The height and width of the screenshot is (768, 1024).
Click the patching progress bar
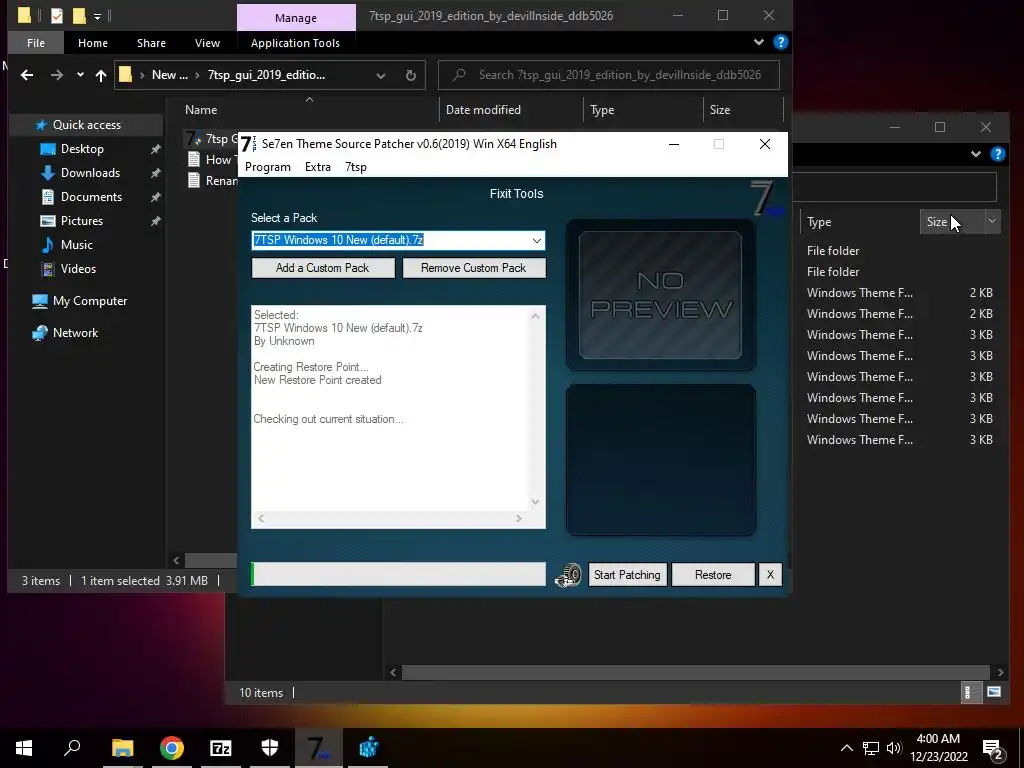click(398, 574)
